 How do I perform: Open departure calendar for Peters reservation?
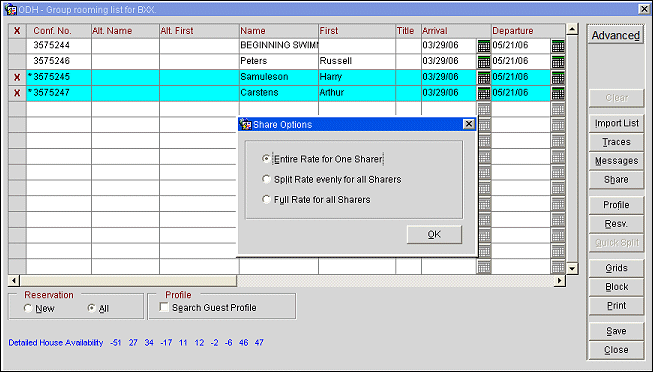pyautogui.click(x=558, y=62)
